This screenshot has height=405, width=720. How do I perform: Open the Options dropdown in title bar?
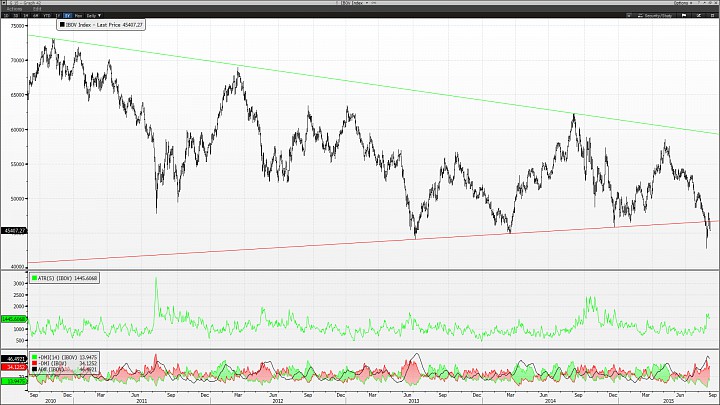click(x=684, y=3)
